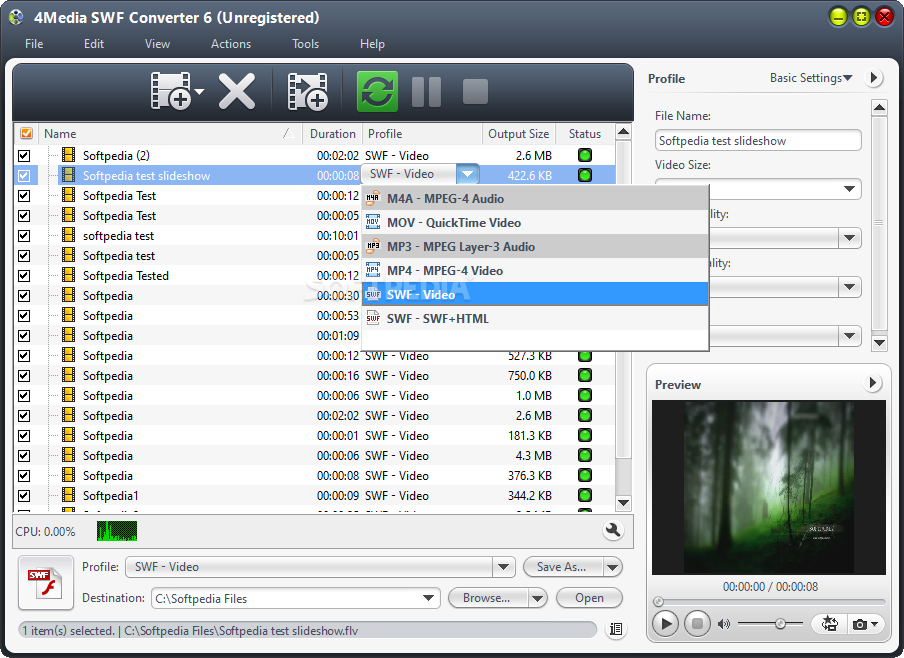This screenshot has height=658, width=904.
Task: Play the preview video
Action: pyautogui.click(x=665, y=623)
